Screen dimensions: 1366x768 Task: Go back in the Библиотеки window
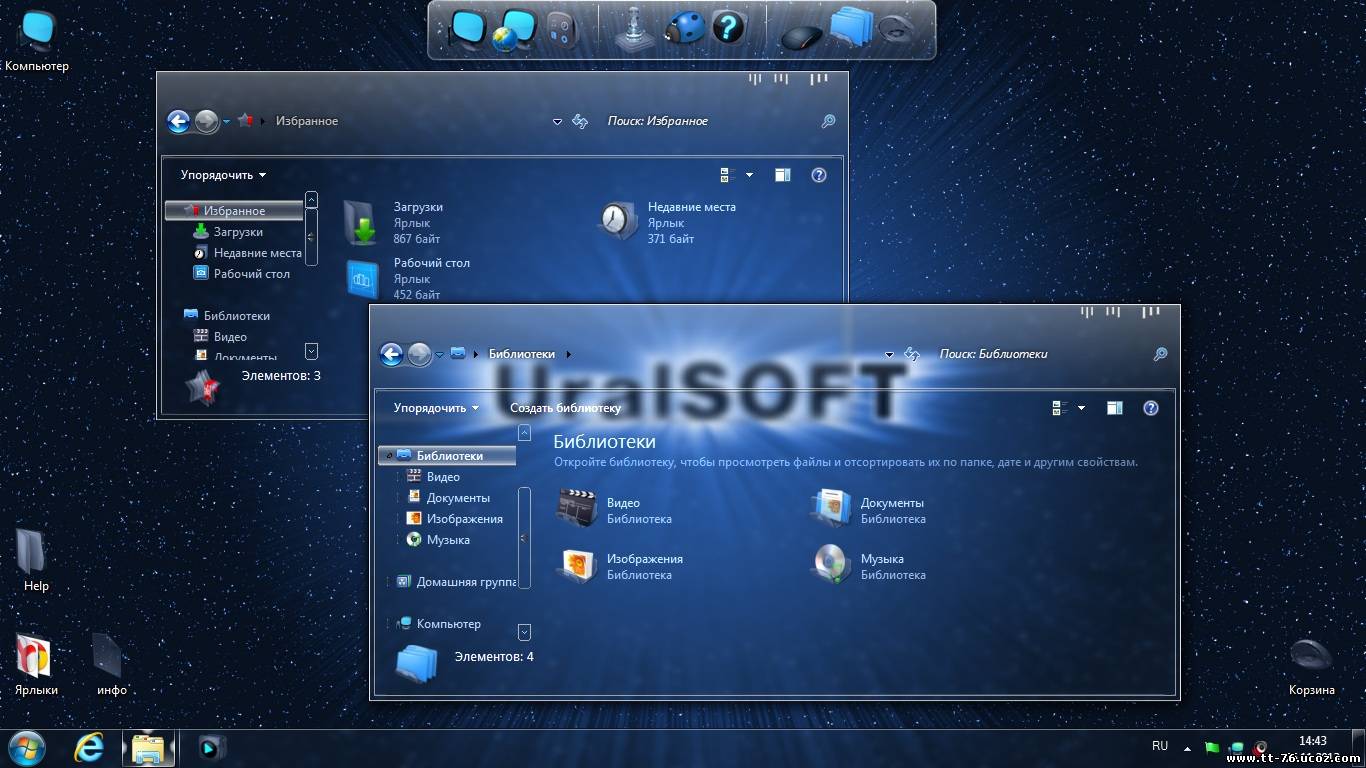[x=391, y=354]
